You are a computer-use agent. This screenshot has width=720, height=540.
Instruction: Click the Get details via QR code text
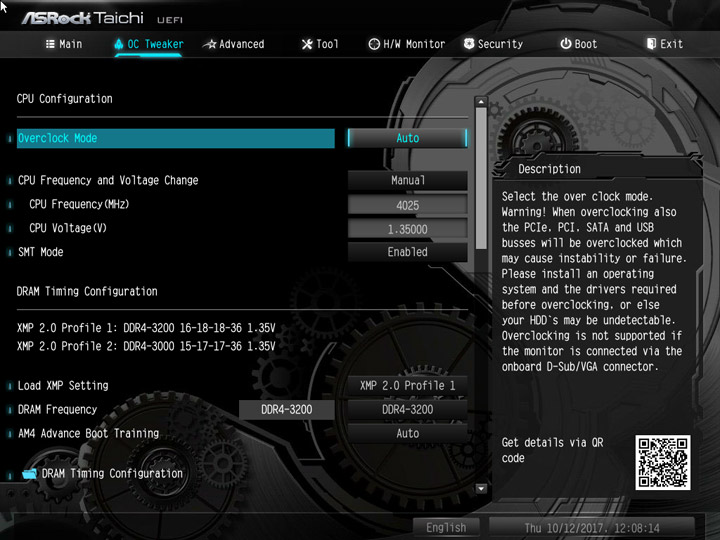tap(552, 450)
